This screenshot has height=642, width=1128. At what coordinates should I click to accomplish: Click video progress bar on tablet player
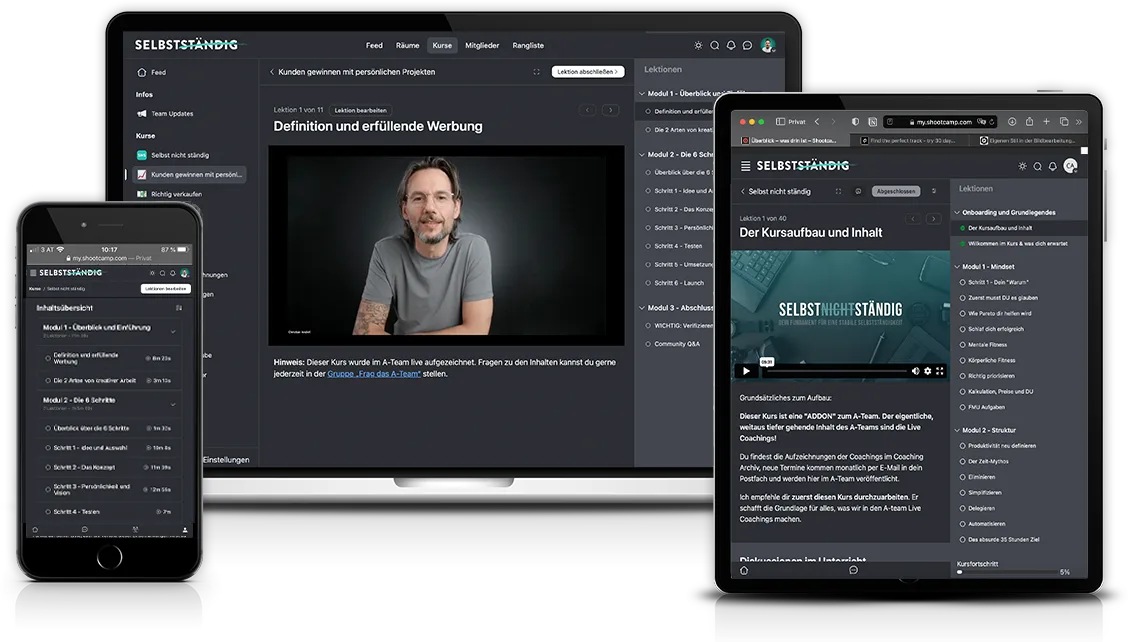[838, 371]
